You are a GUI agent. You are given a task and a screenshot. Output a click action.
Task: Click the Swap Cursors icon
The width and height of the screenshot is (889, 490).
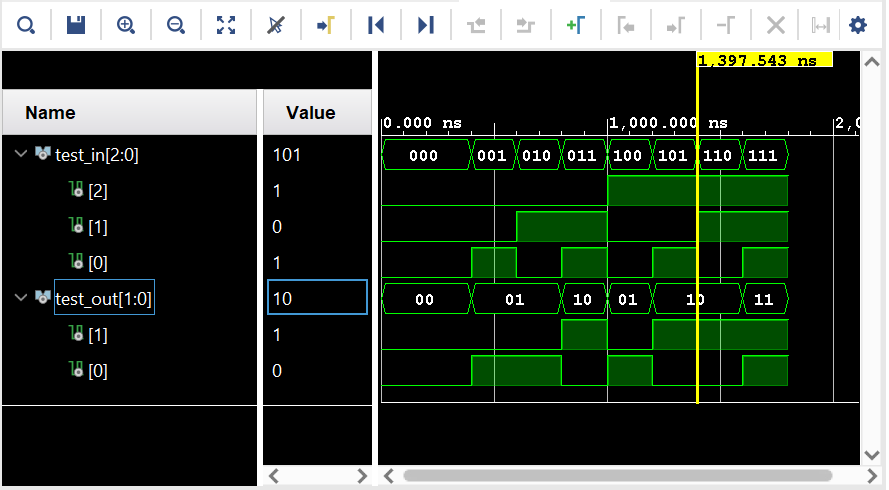(725, 25)
